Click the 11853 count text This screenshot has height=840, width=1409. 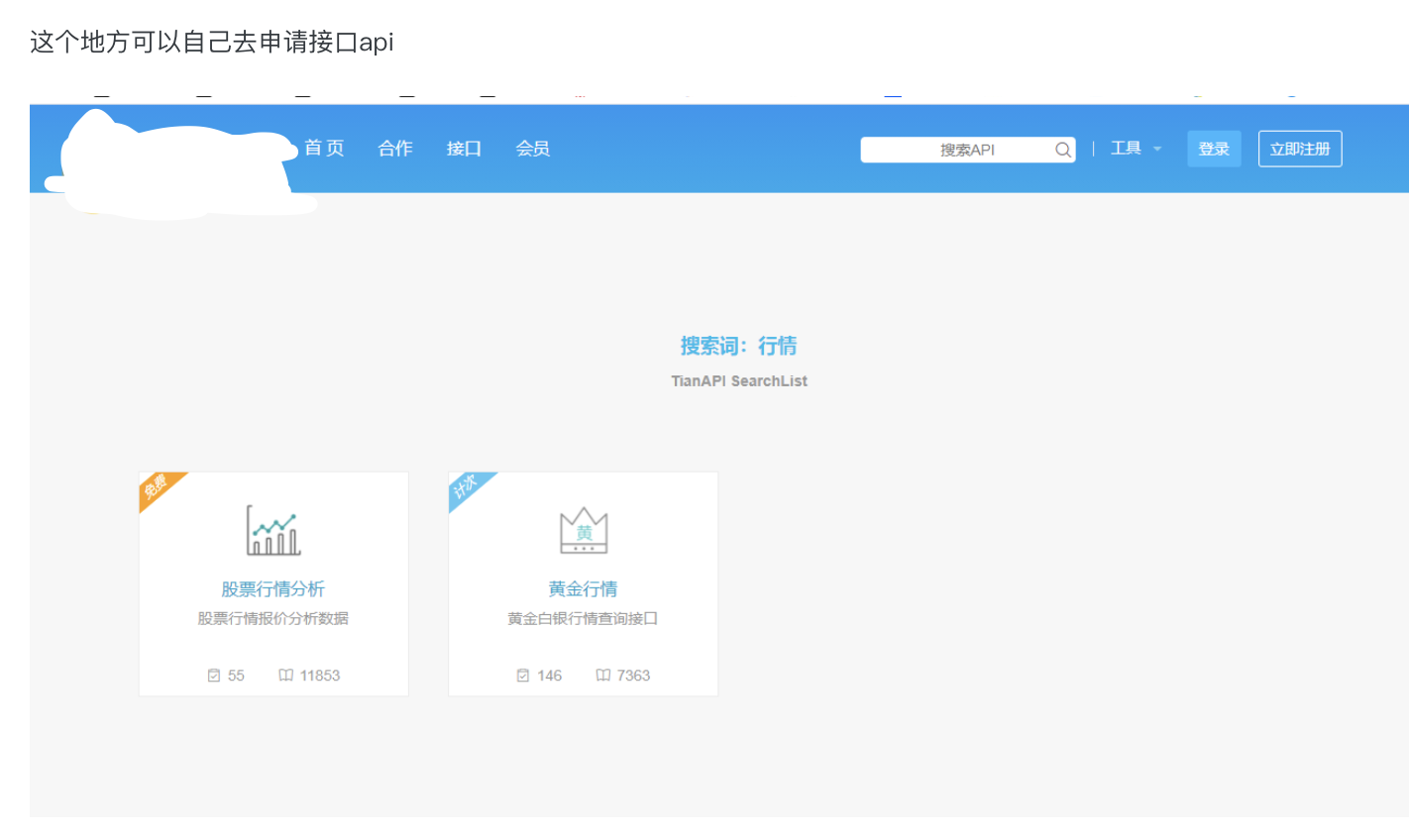point(320,676)
